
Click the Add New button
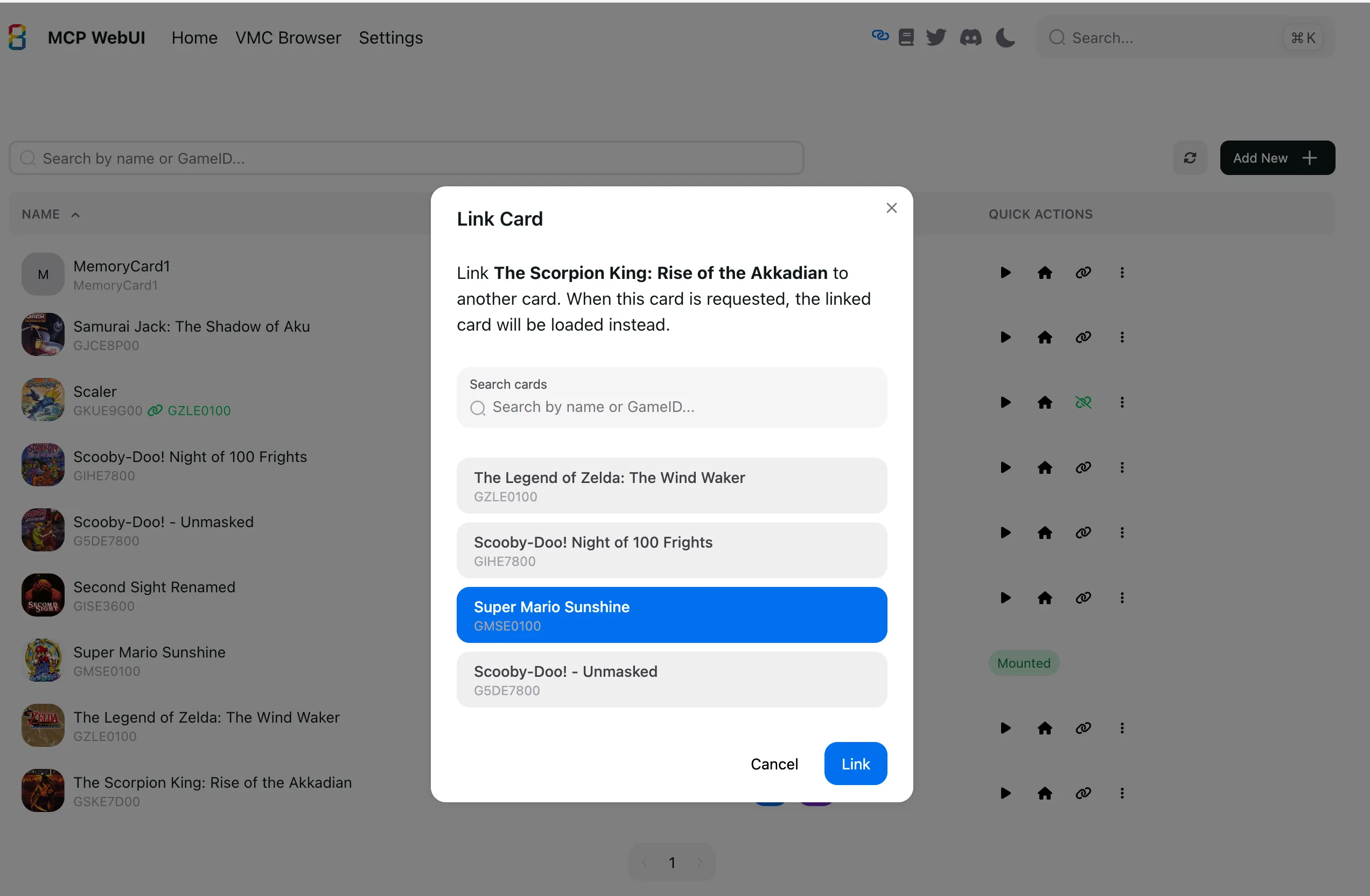1277,158
